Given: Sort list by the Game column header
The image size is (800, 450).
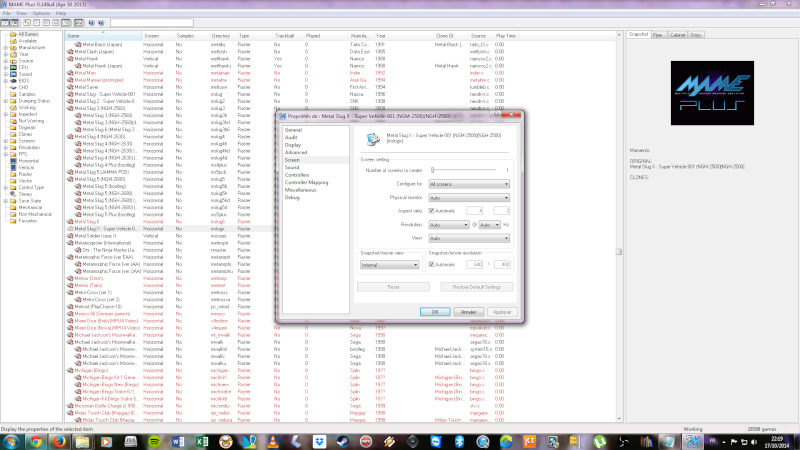Looking at the screenshot, I should tap(104, 36).
